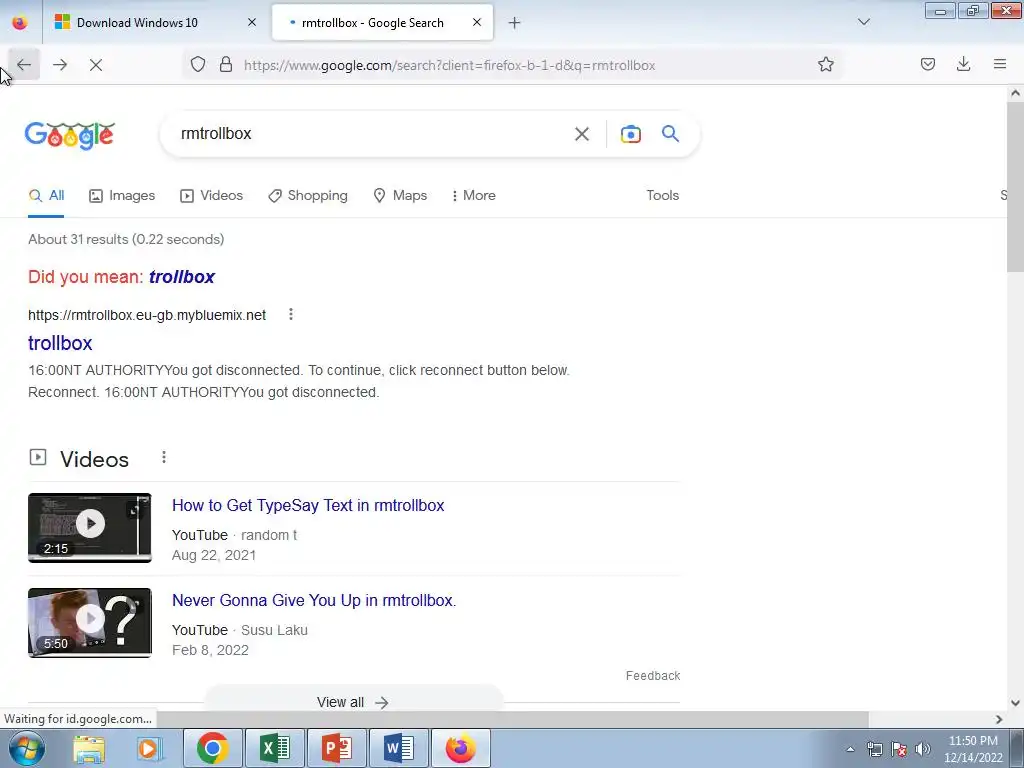Open Windows Explorer from the taskbar
This screenshot has width=1024, height=768.
pyautogui.click(x=89, y=748)
